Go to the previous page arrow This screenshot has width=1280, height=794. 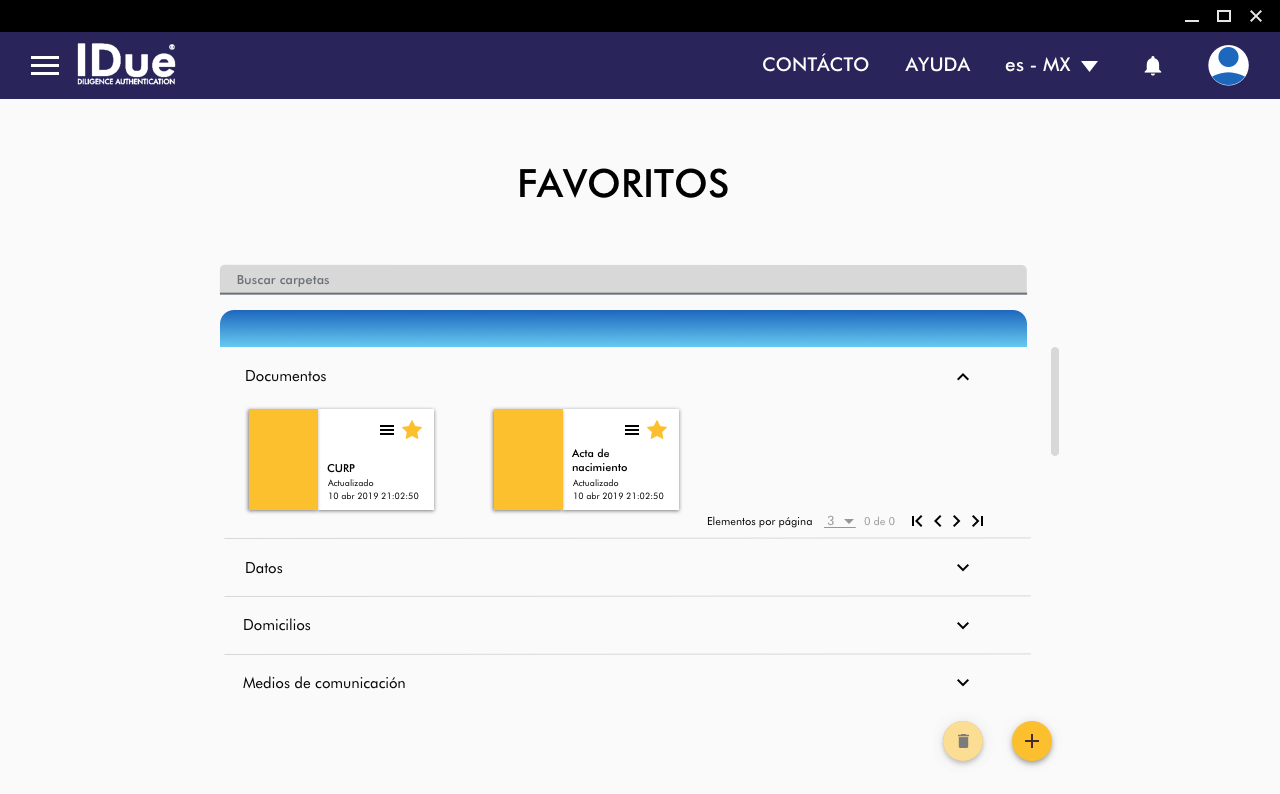point(938,521)
